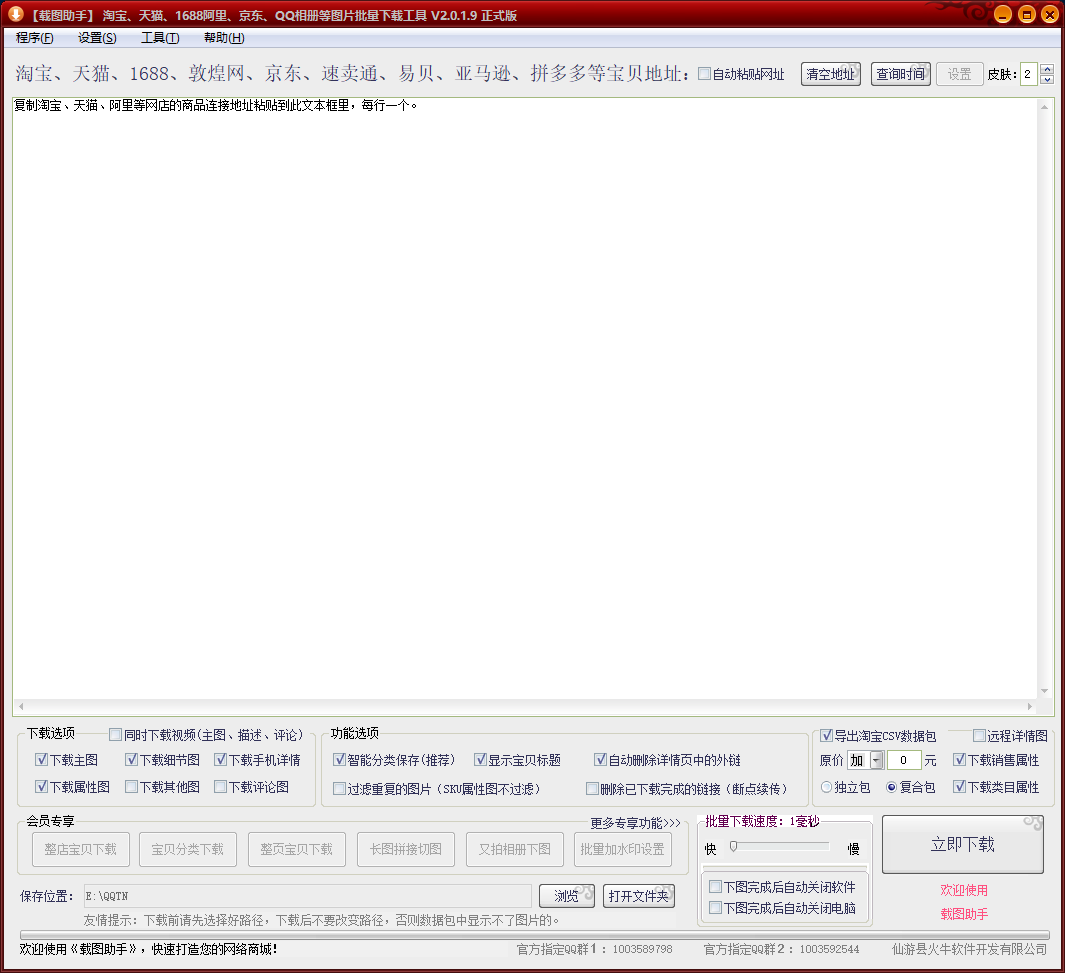This screenshot has height=973, width=1065.
Task: Click the scroll-down arrow of the address box
Action: click(1045, 691)
